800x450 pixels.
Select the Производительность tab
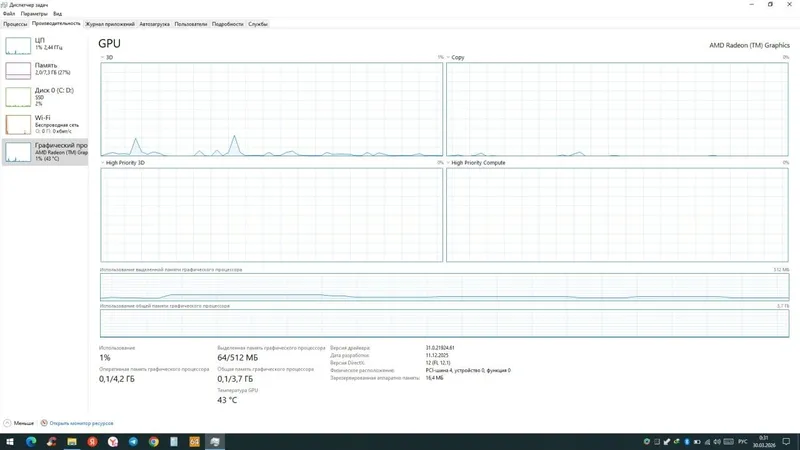pyautogui.click(x=56, y=23)
